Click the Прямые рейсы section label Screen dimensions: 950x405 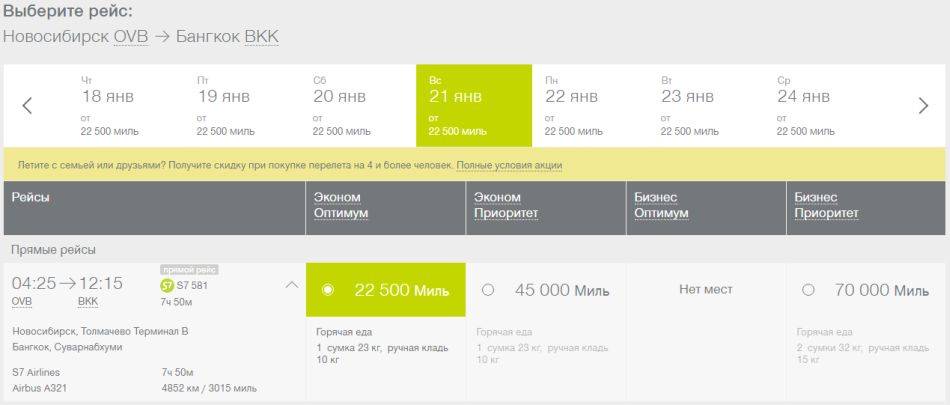click(x=53, y=250)
